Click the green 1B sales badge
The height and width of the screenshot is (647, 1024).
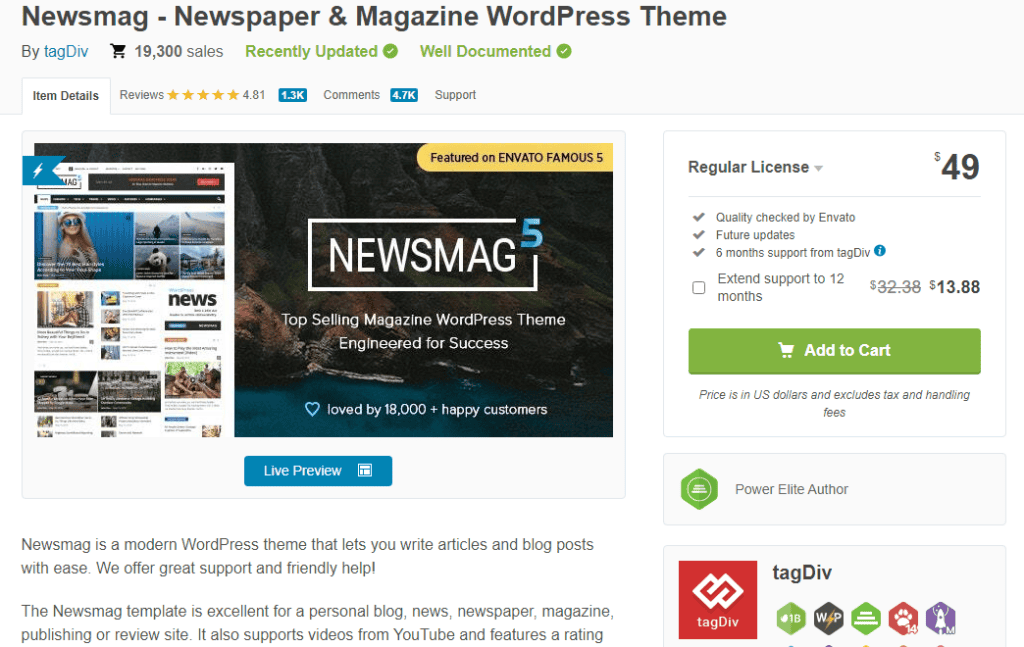point(791,618)
